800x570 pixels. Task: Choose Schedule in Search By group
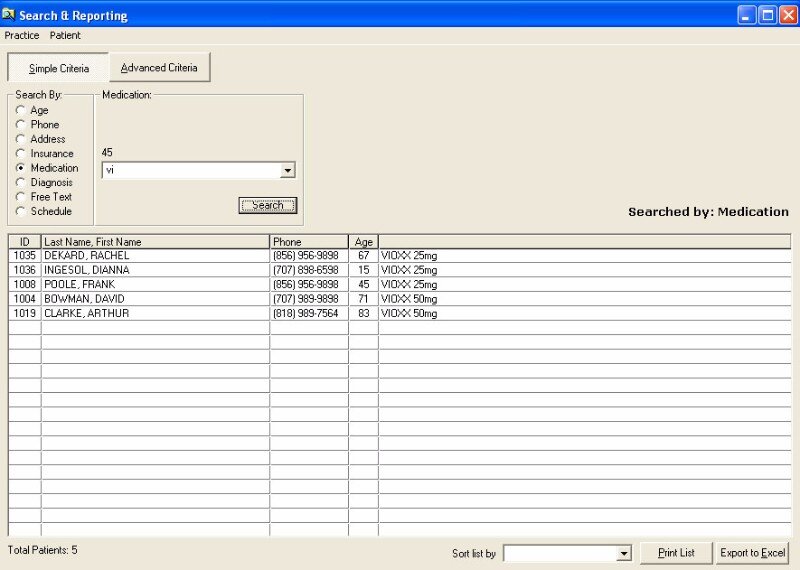(x=20, y=212)
